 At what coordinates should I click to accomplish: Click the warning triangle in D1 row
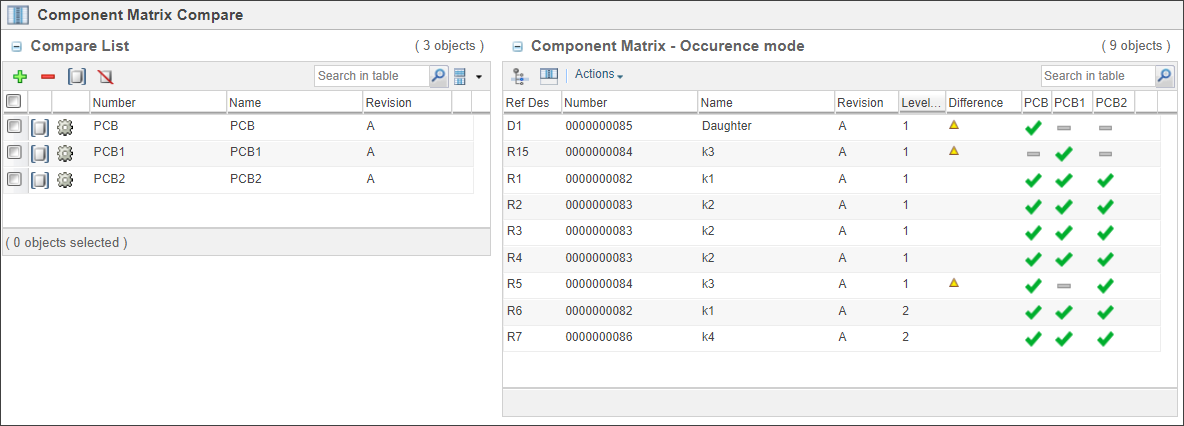tap(954, 125)
